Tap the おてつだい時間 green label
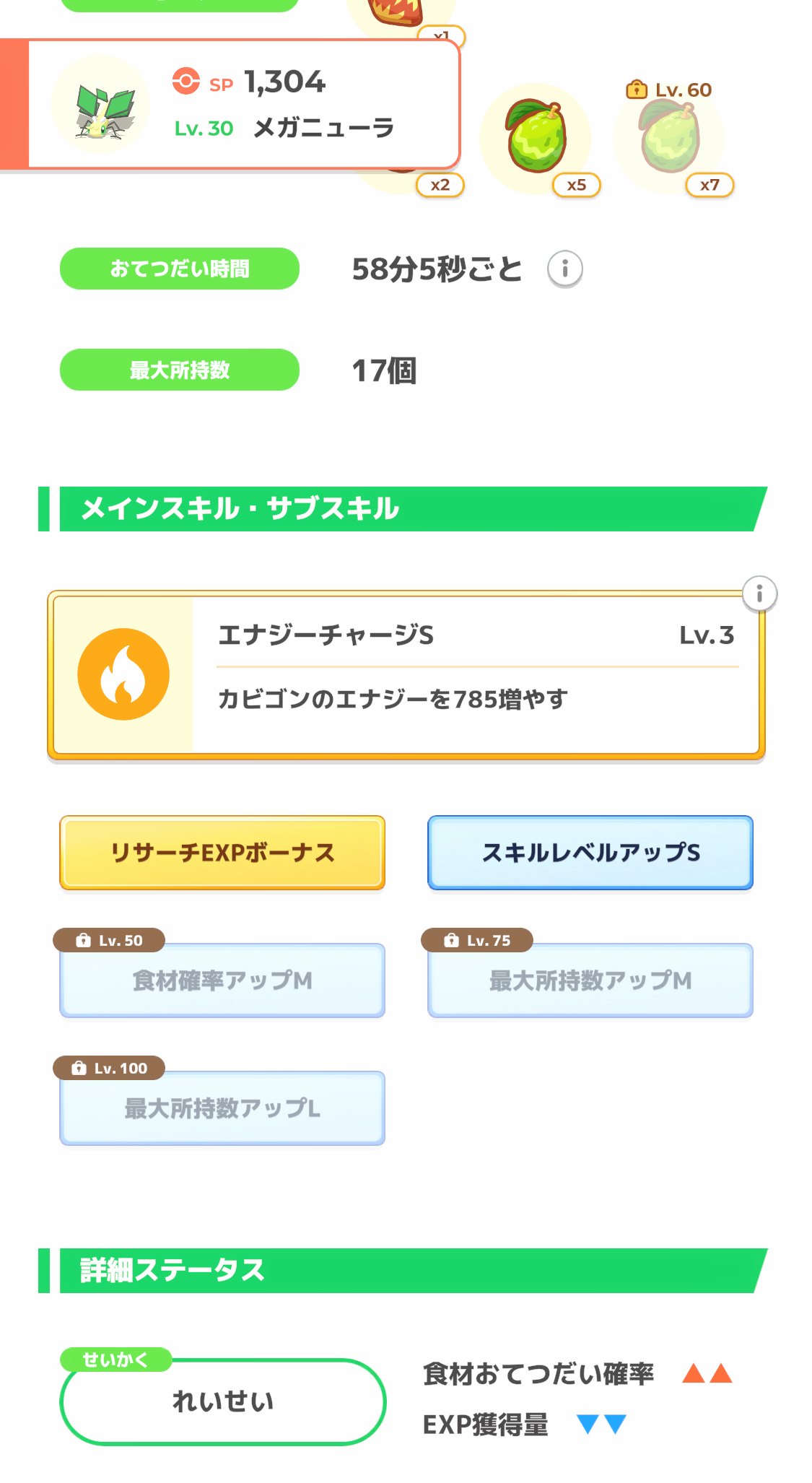This screenshot has height=1483, width=812. (x=180, y=269)
